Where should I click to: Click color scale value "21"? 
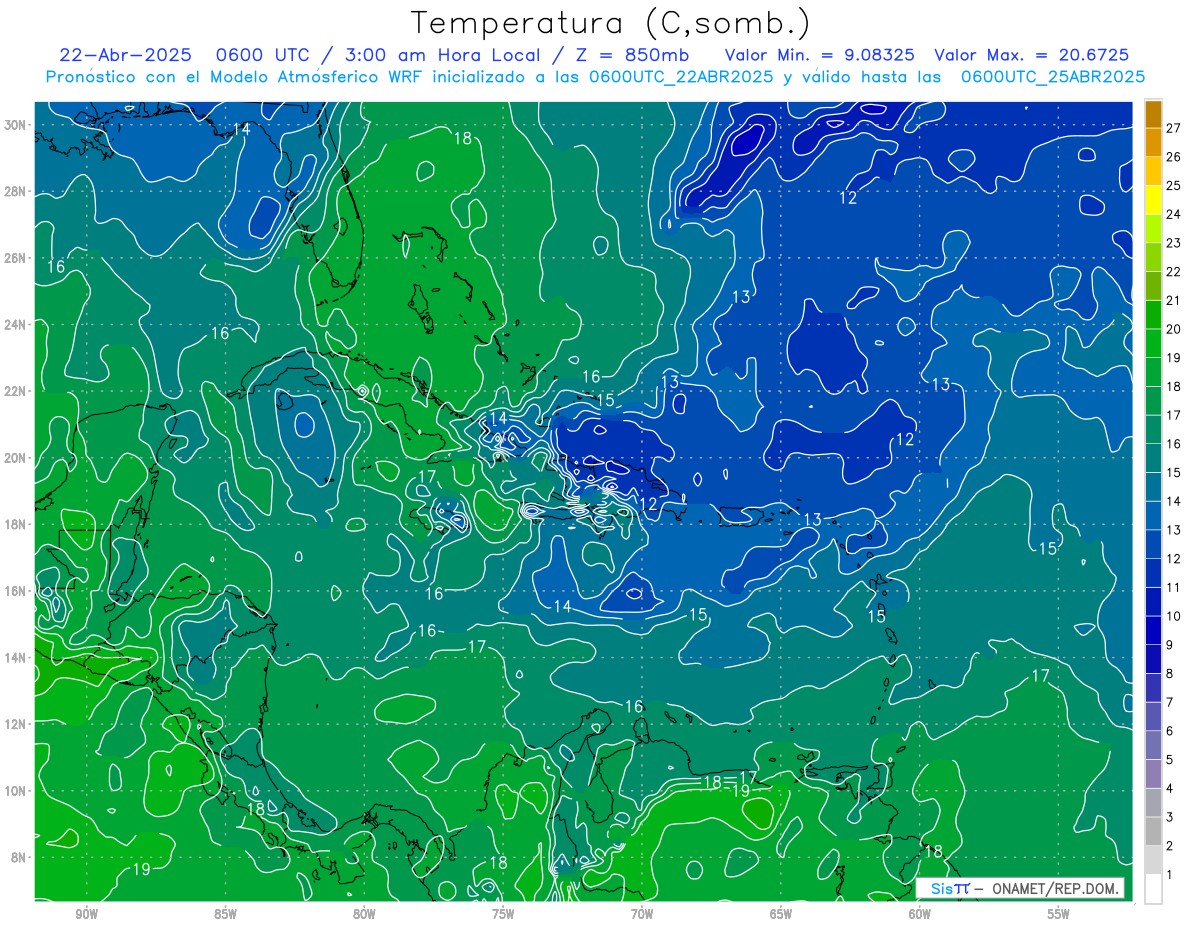tap(1173, 301)
